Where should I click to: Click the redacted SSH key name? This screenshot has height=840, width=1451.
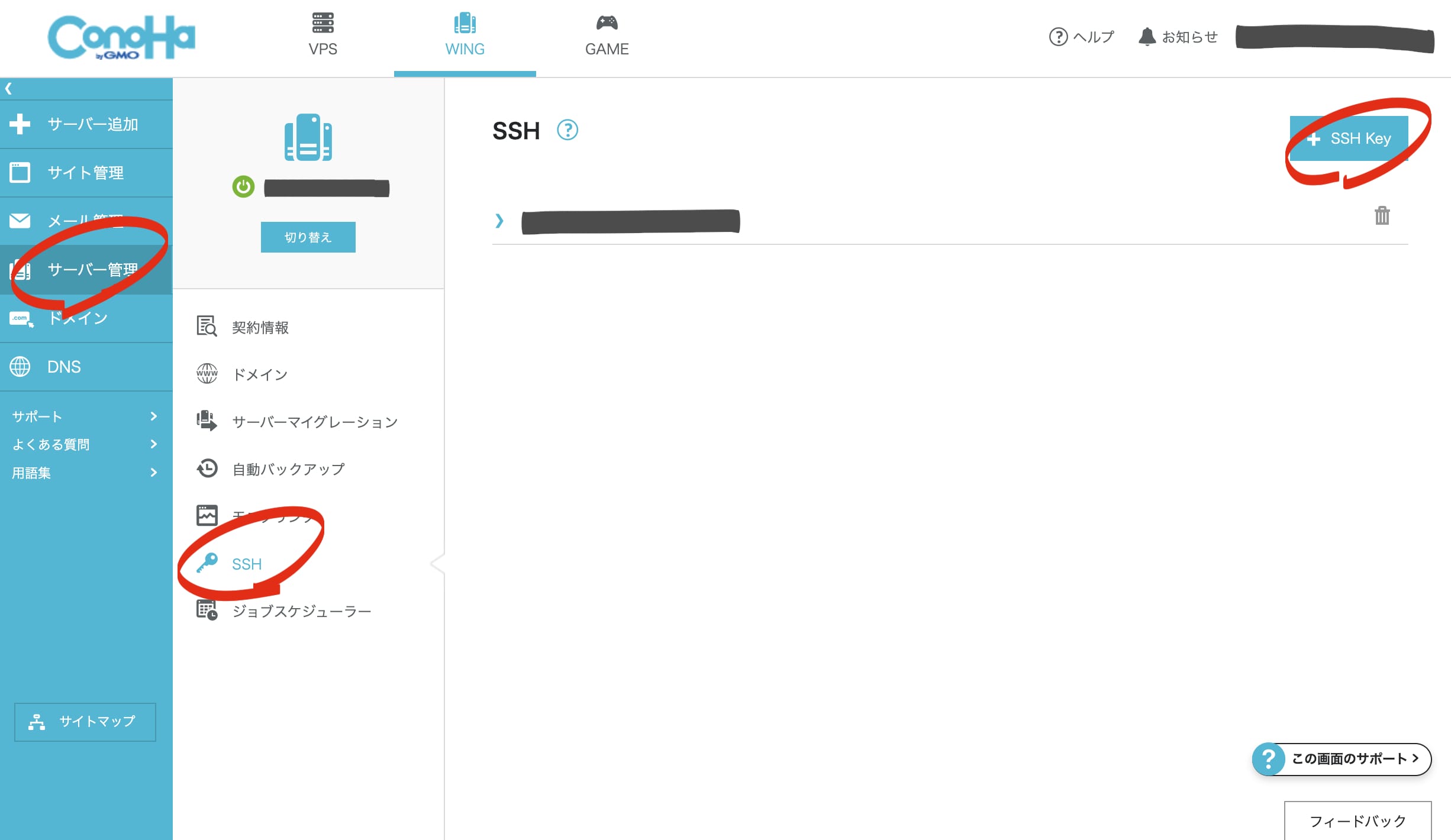(630, 221)
